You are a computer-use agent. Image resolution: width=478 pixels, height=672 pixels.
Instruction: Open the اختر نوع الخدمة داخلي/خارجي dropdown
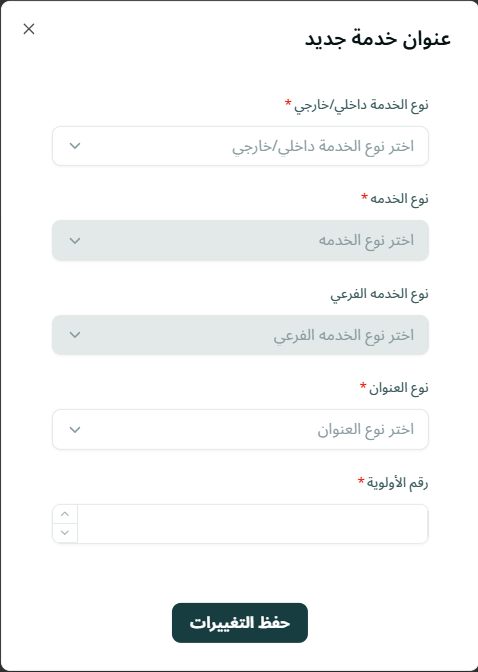point(240,146)
